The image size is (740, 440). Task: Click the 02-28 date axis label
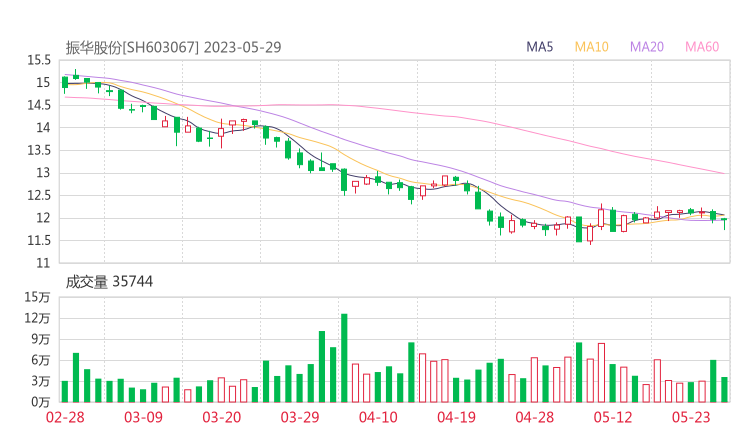click(65, 417)
